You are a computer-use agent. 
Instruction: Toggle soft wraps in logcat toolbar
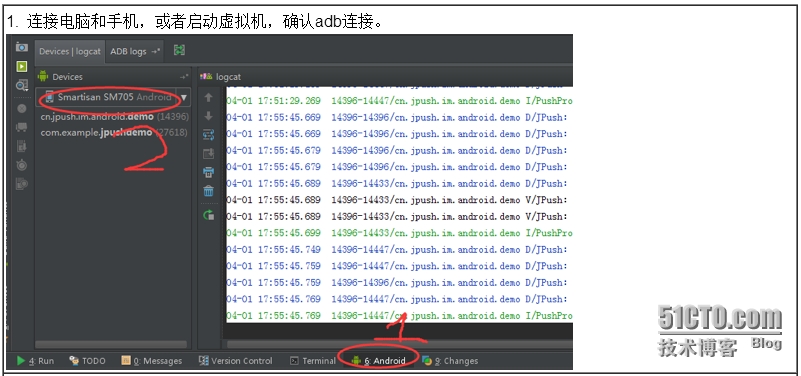click(208, 135)
